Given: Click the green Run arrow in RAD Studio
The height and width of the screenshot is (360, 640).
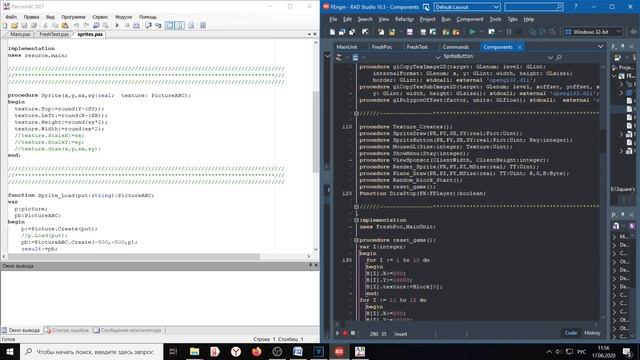Looking at the screenshot, I should (472, 32).
